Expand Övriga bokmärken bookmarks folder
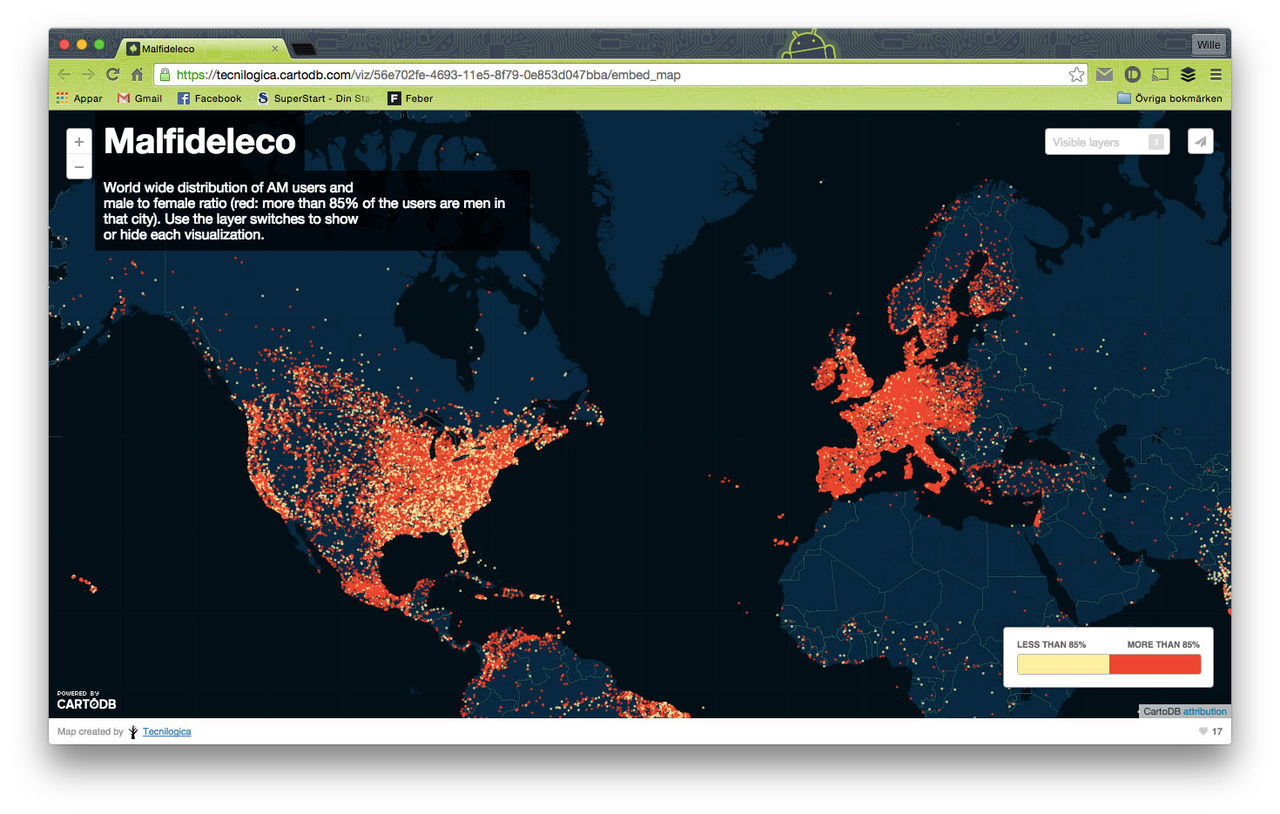 pyautogui.click(x=1169, y=98)
